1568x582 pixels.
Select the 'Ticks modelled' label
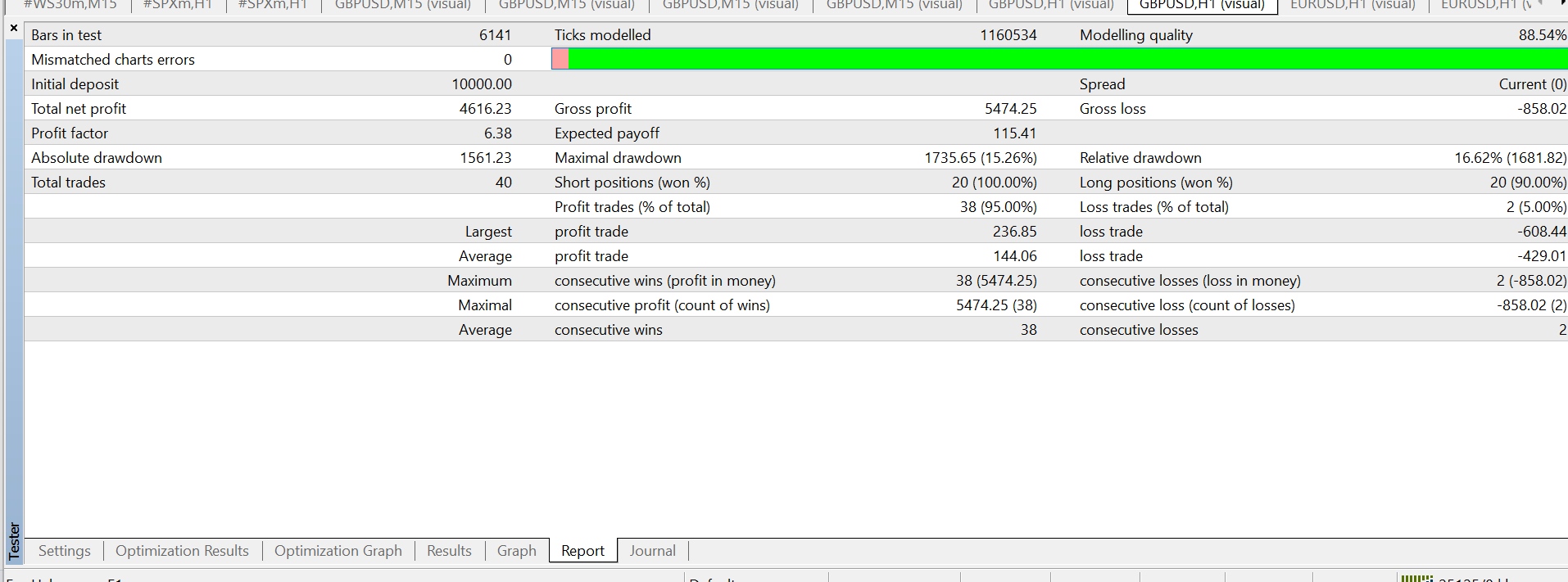(x=603, y=35)
